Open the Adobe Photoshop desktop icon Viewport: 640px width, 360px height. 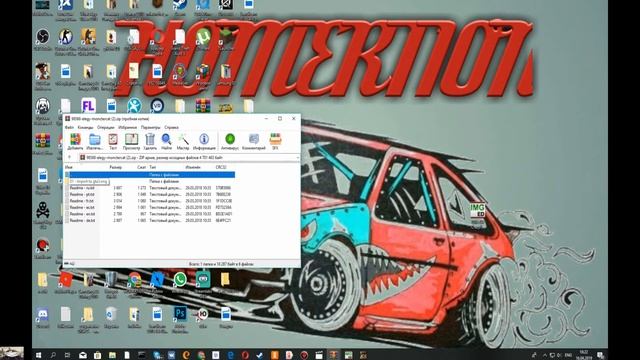point(180,314)
